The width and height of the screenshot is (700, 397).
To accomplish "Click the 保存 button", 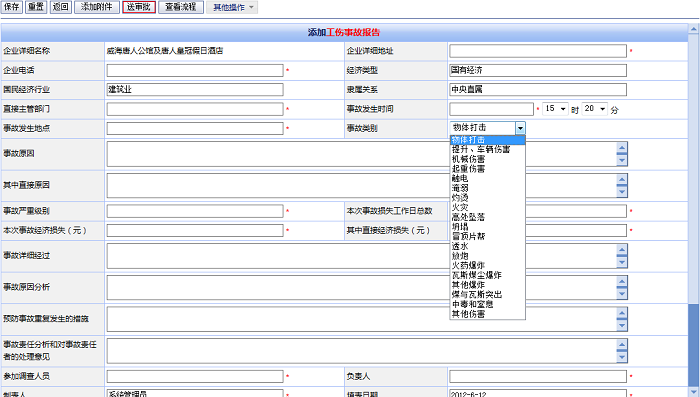I will 12,7.
